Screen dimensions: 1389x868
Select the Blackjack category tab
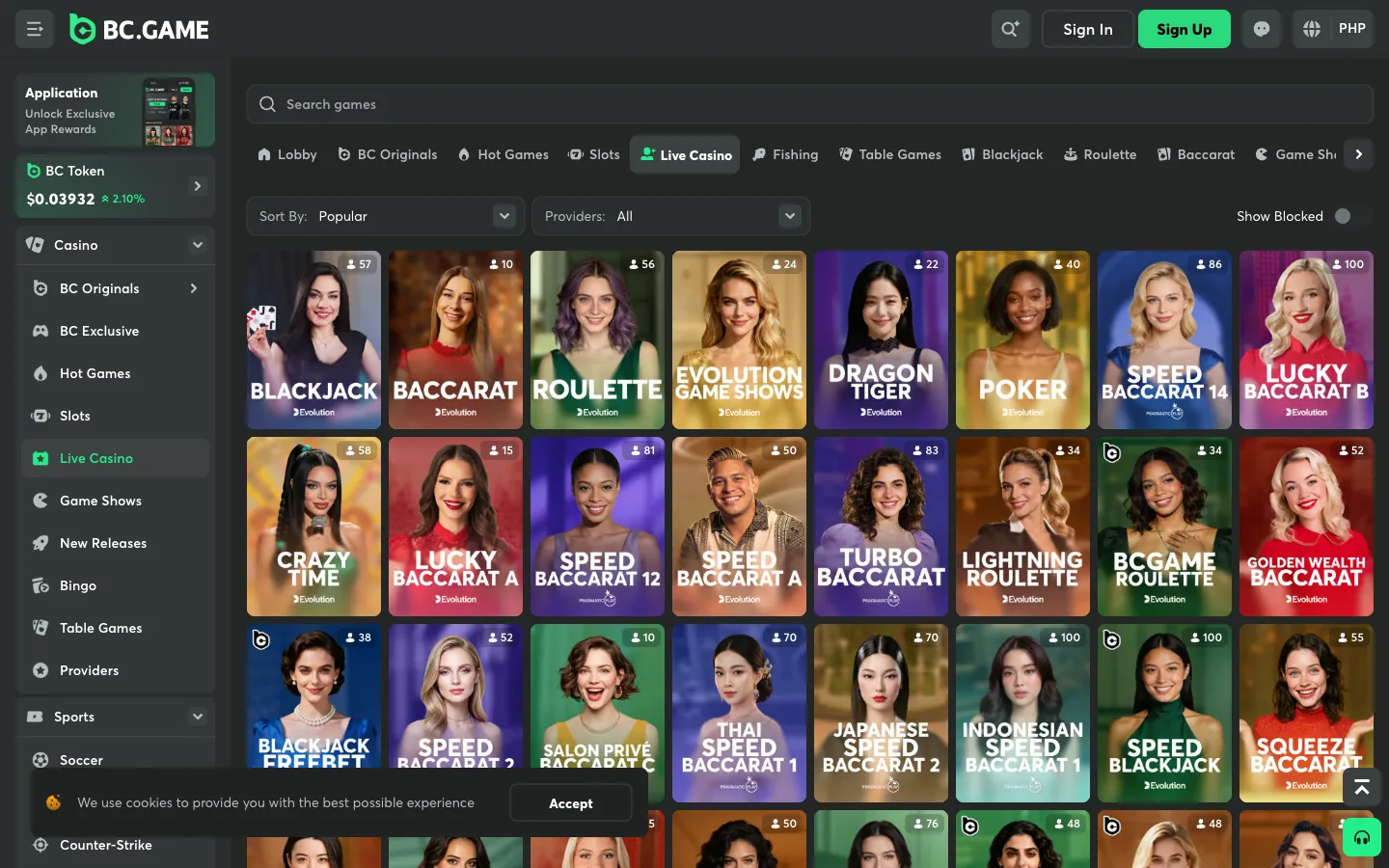(1002, 154)
